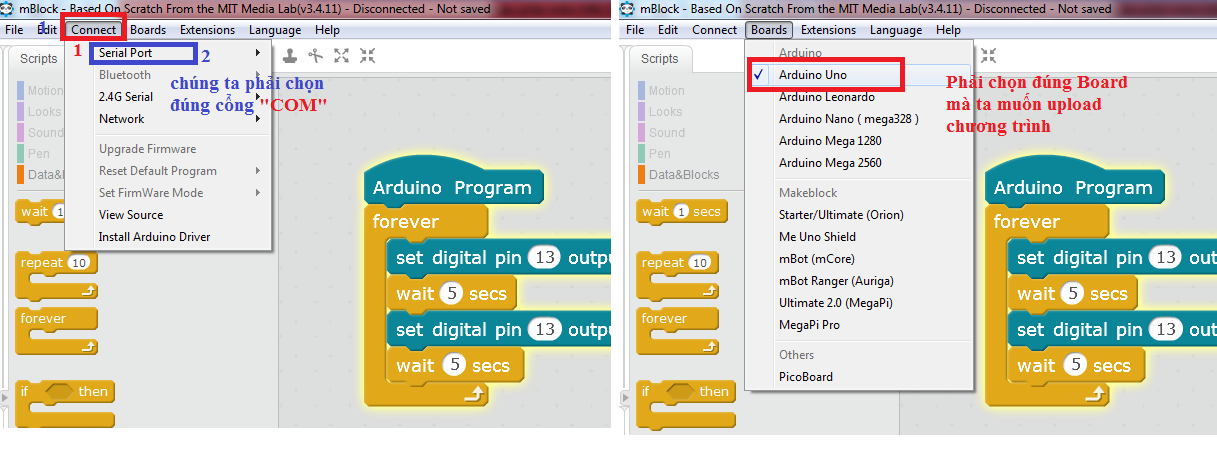This screenshot has height=456, width=1217.
Task: Click the Shrink arrows icon in right window
Action: [988, 56]
